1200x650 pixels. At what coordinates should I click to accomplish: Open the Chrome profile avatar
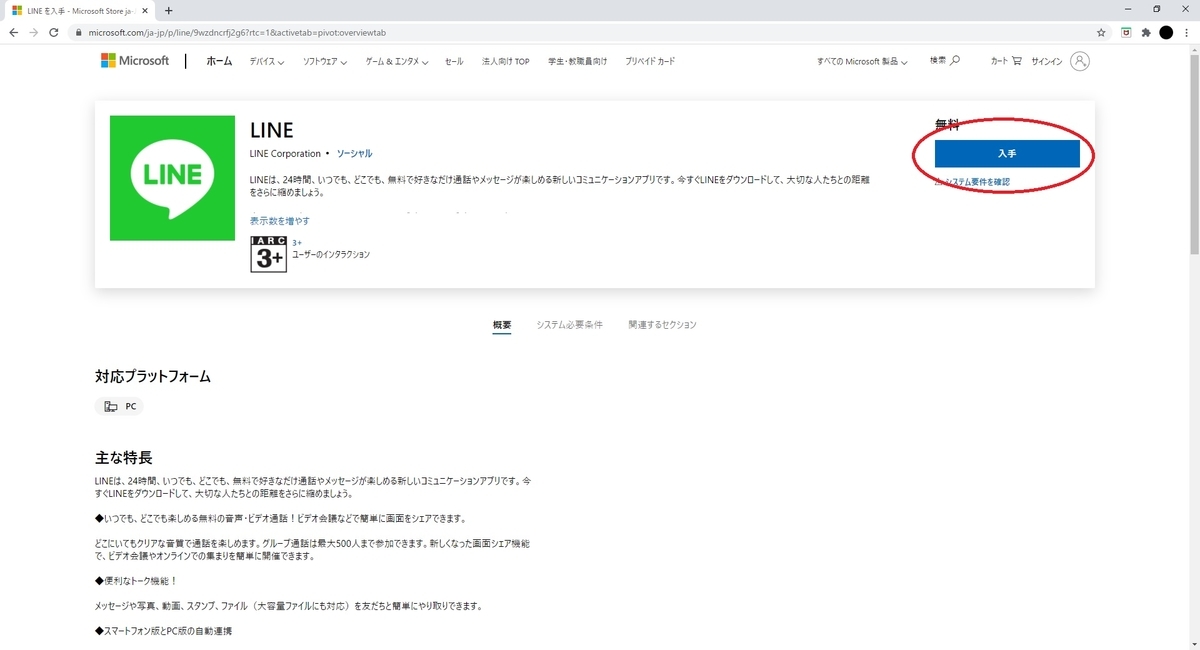coord(1166,32)
